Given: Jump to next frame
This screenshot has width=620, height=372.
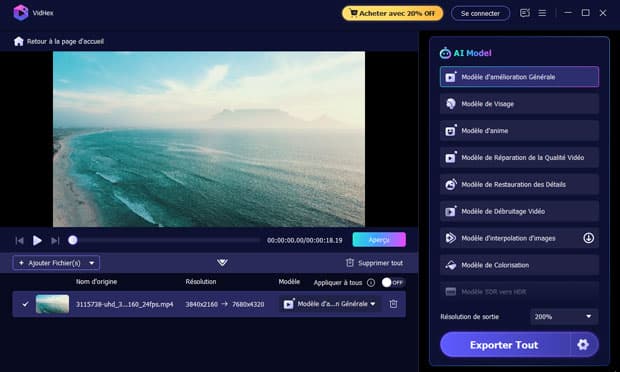Looking at the screenshot, I should 55,240.
